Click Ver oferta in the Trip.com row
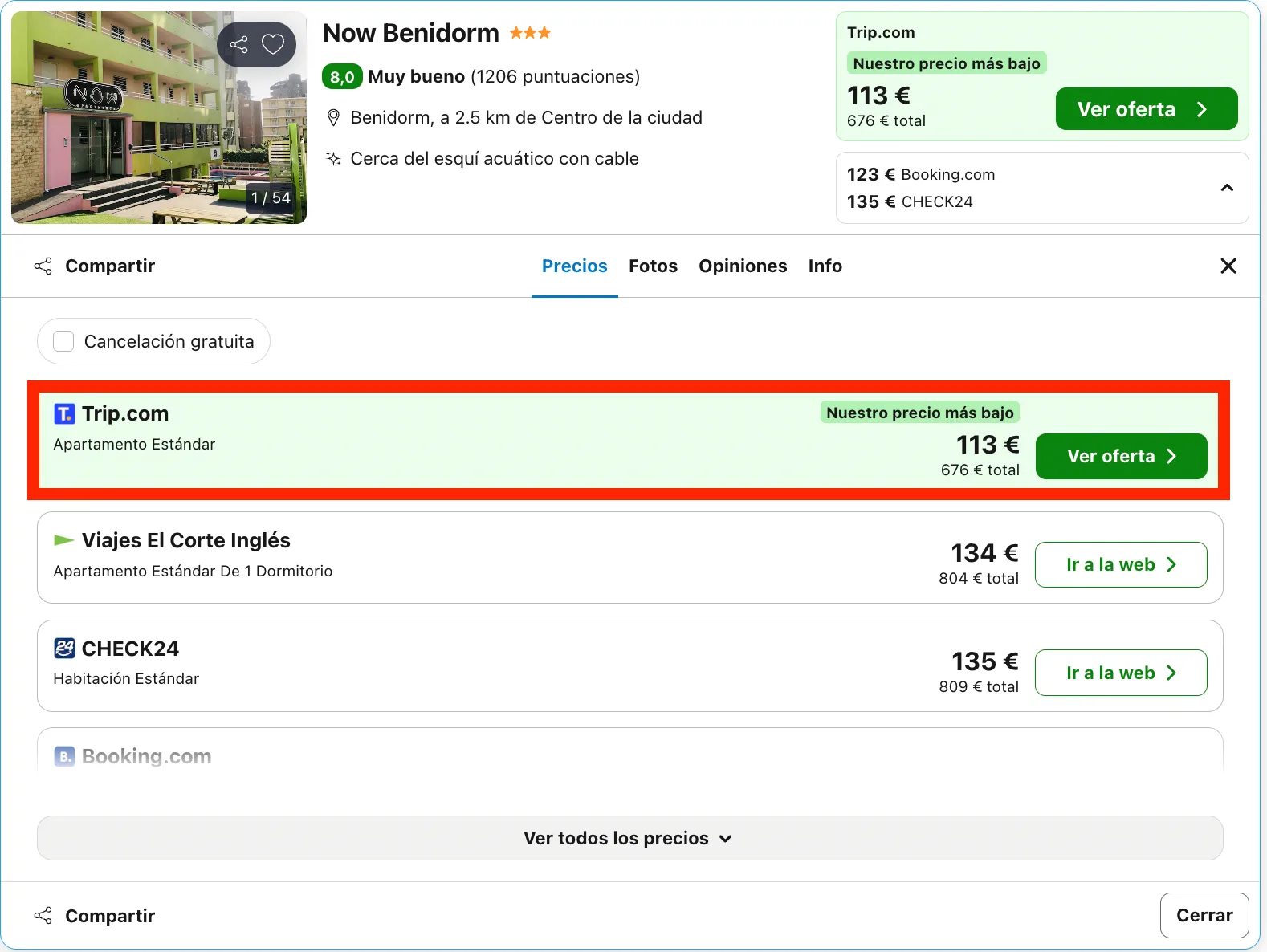 (1122, 456)
